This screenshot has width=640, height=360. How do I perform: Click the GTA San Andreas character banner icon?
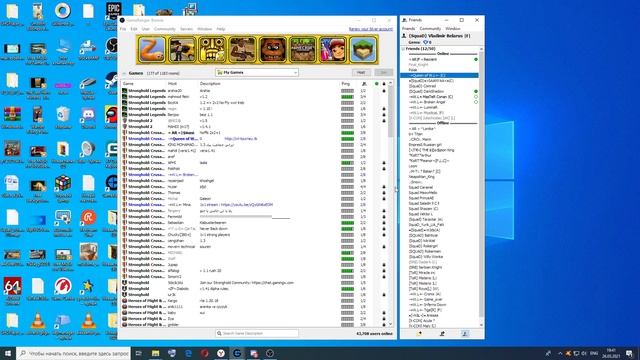tap(242, 49)
